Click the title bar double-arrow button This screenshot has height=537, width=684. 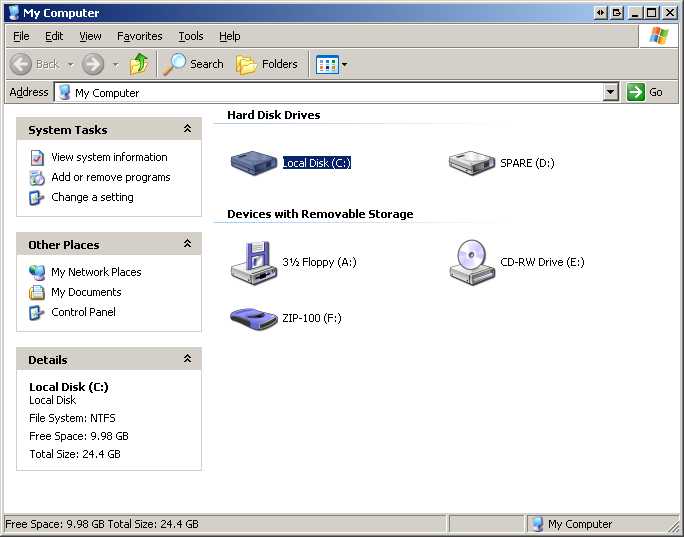coord(601,13)
